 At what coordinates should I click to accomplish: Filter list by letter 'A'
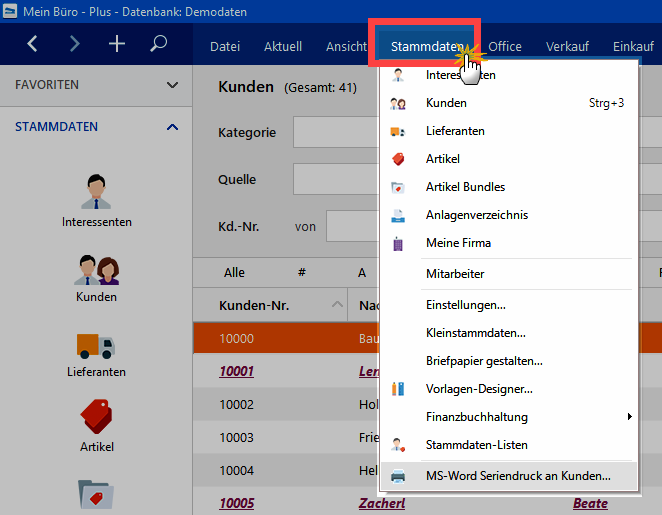tap(362, 273)
